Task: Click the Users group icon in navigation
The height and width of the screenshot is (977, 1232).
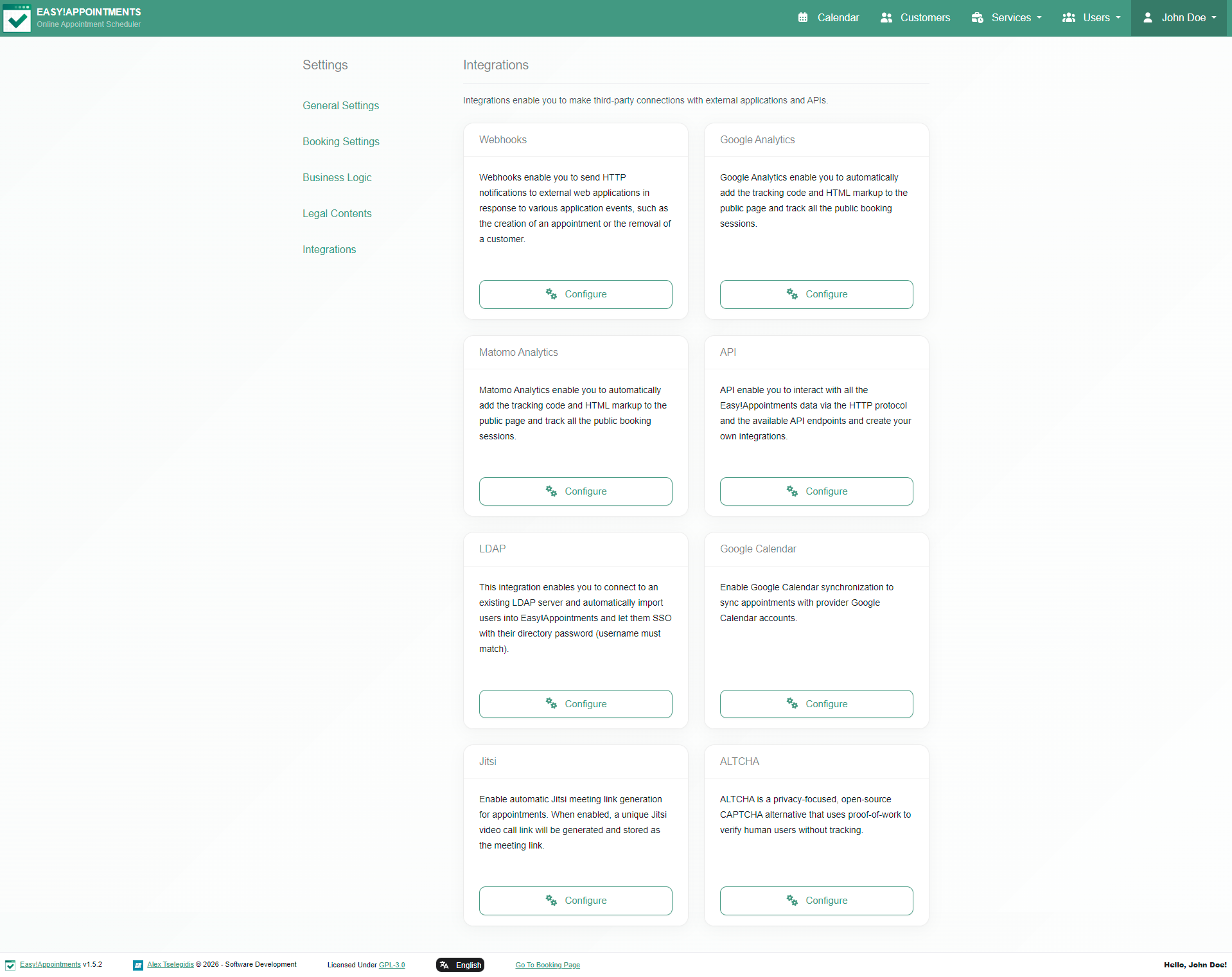Action: [1069, 17]
